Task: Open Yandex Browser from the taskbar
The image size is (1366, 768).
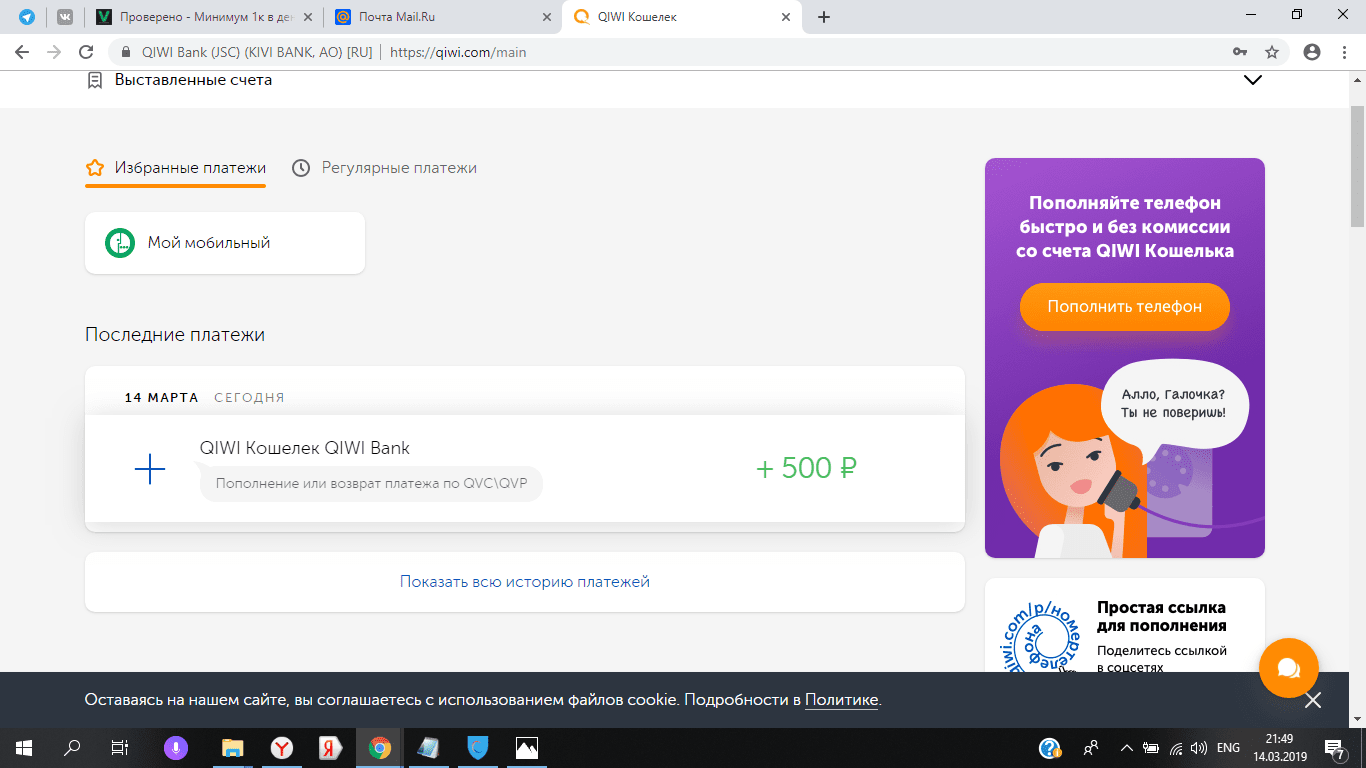Action: tap(282, 747)
